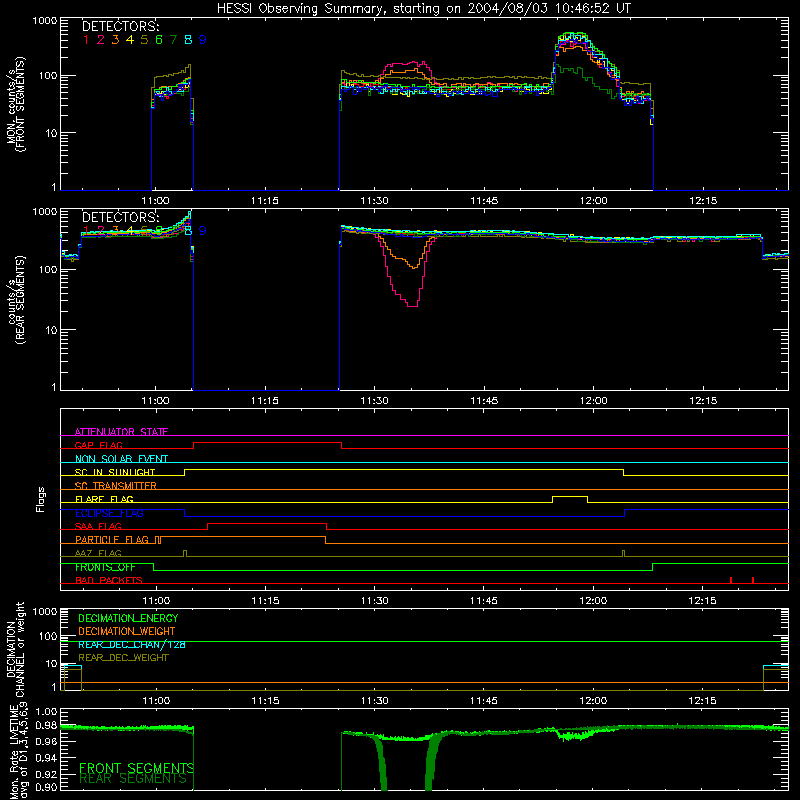Image resolution: width=800 pixels, height=800 pixels.
Task: Click the 11:45 time label under the rear segments plot
Action: 484,401
